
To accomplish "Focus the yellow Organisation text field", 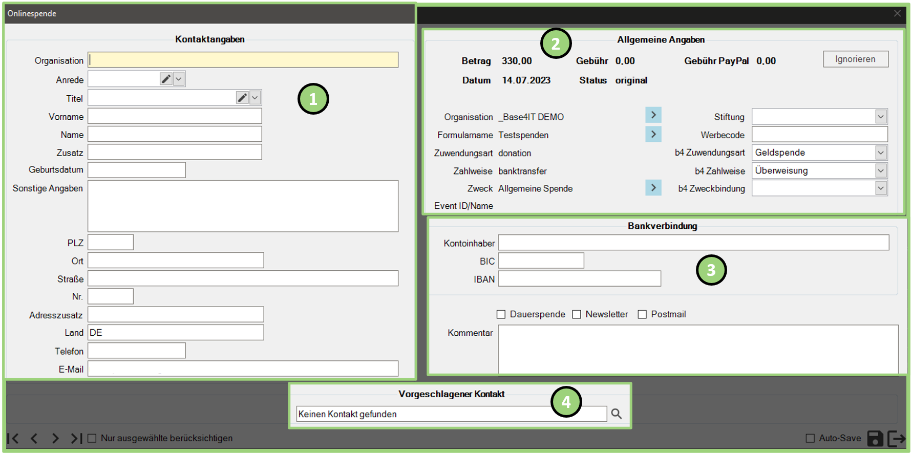I will (243, 60).
